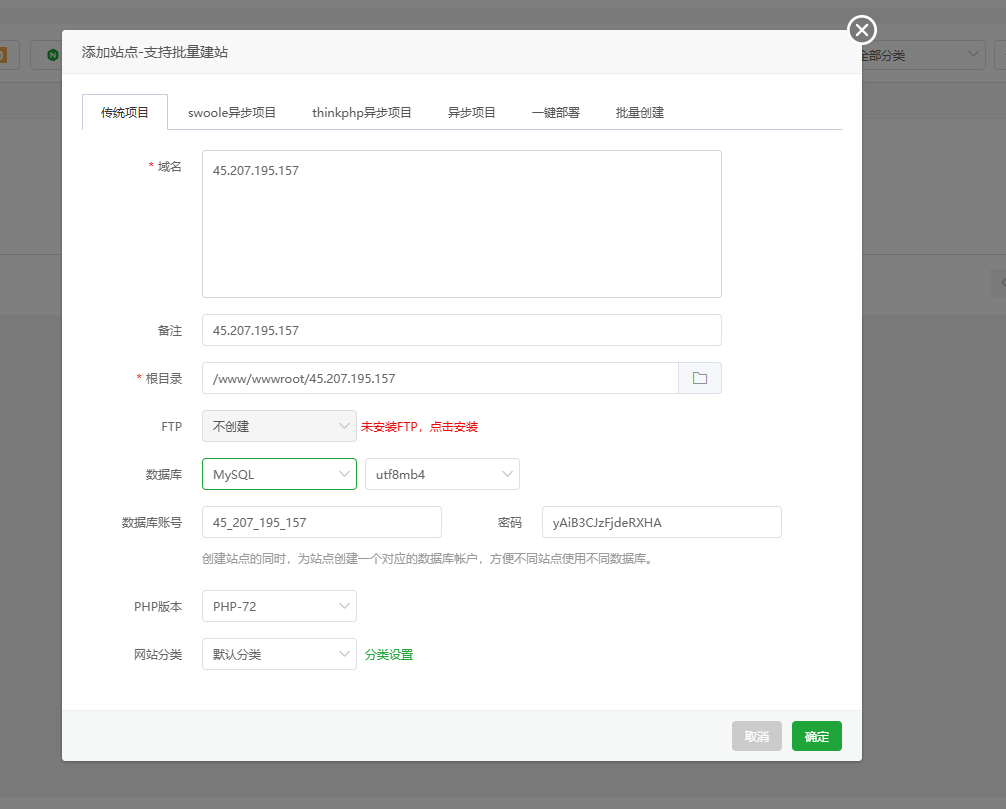
Task: Focus the 备注 input field
Action: 461,330
